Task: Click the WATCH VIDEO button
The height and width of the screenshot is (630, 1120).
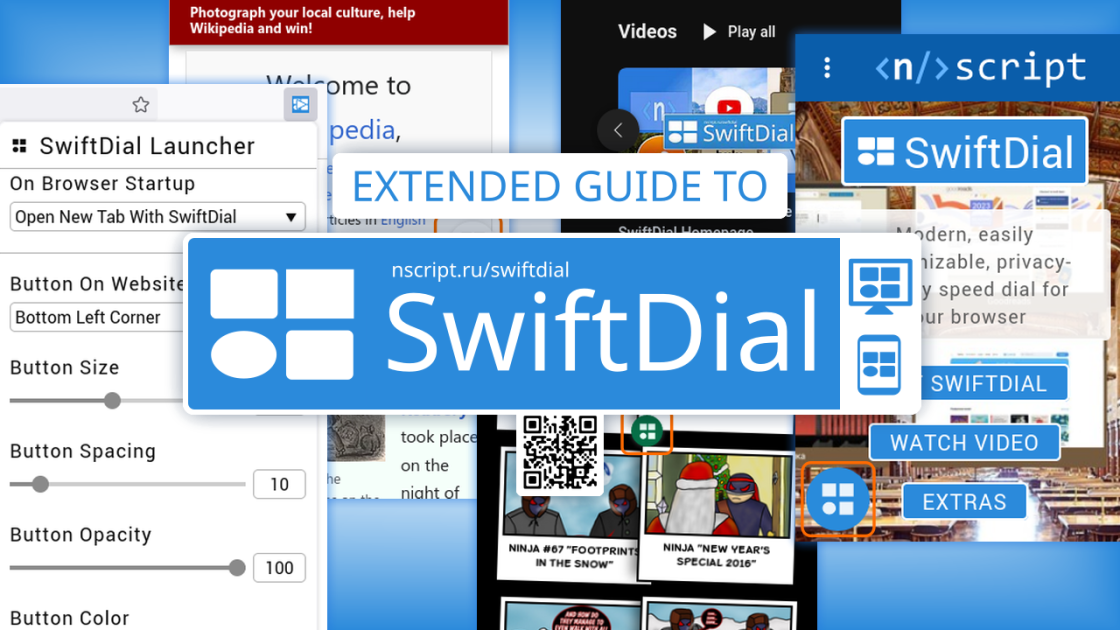Action: click(x=964, y=443)
